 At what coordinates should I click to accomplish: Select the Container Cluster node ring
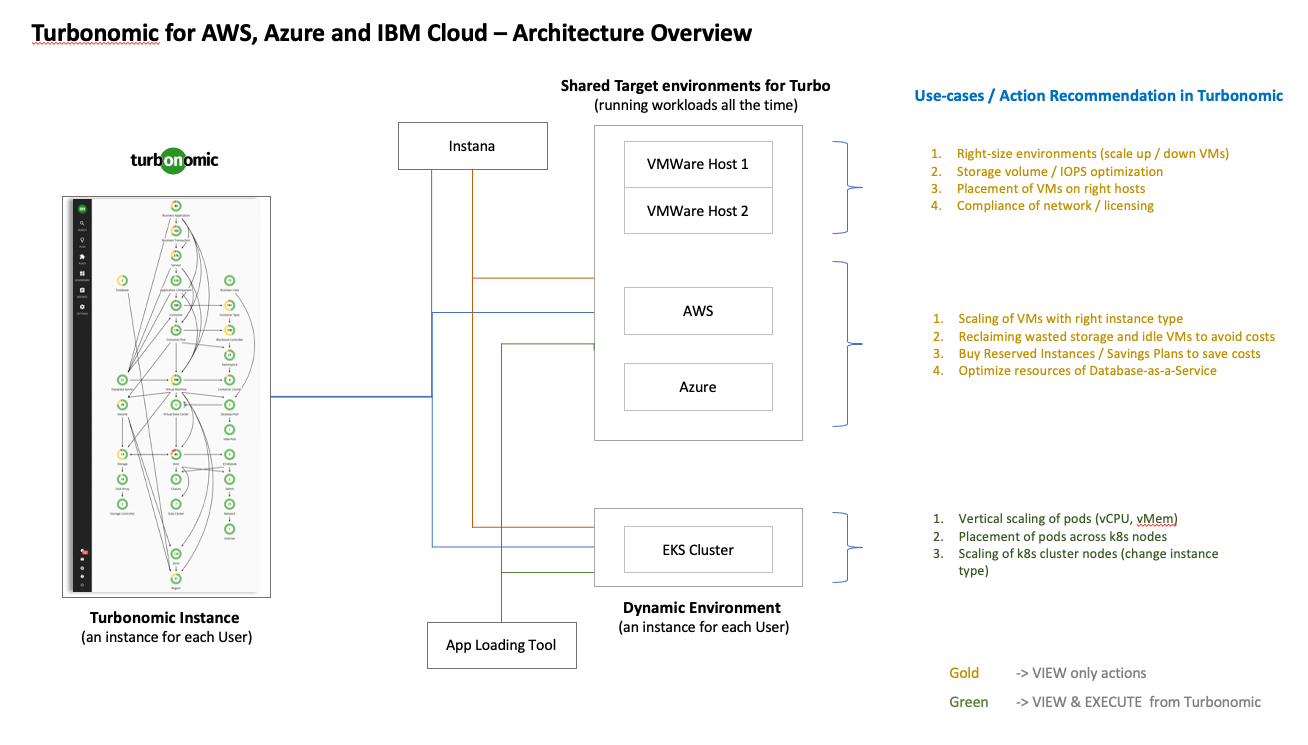229,380
